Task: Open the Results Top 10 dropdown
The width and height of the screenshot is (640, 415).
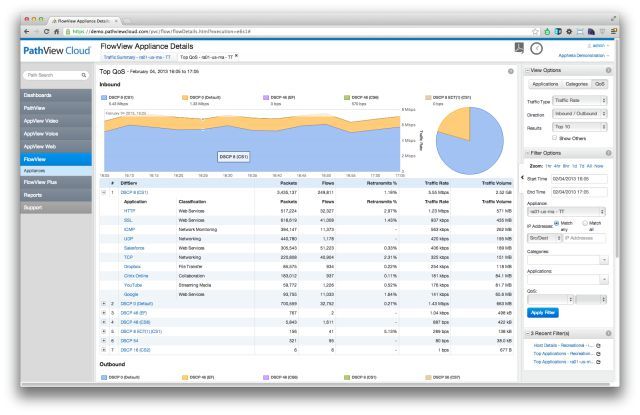Action: pyautogui.click(x=580, y=127)
